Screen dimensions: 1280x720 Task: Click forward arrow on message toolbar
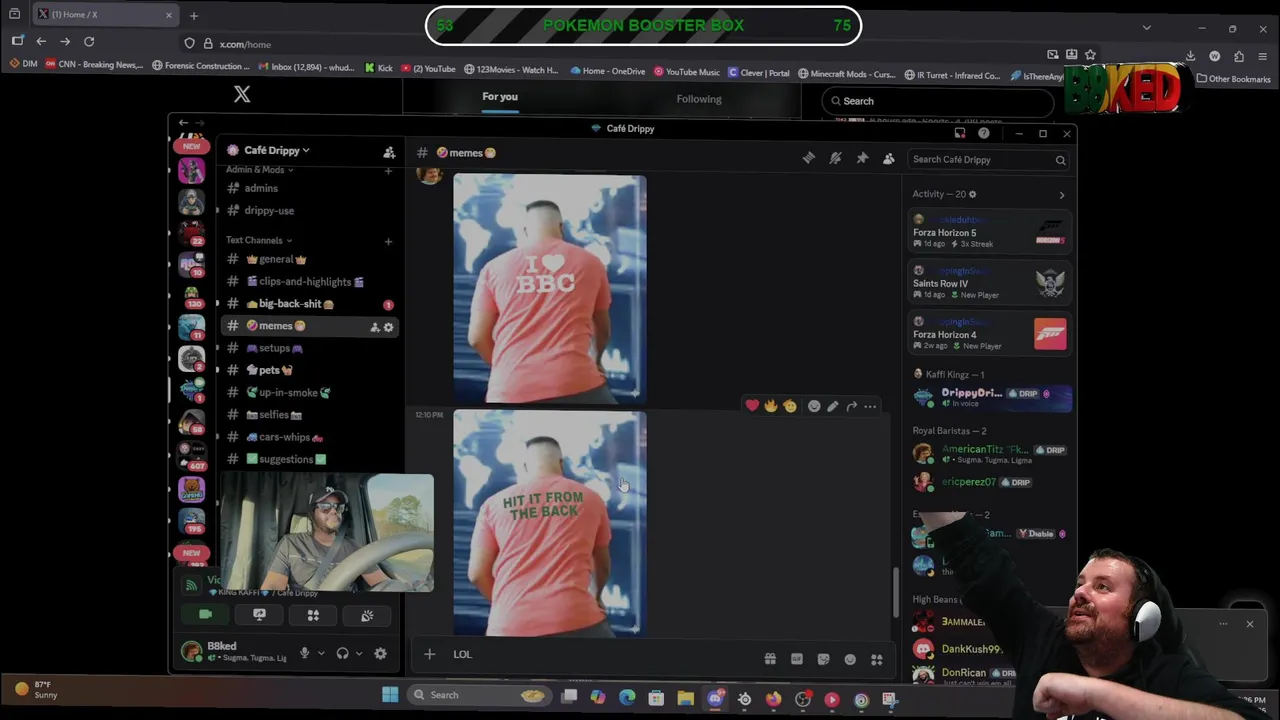click(x=852, y=406)
